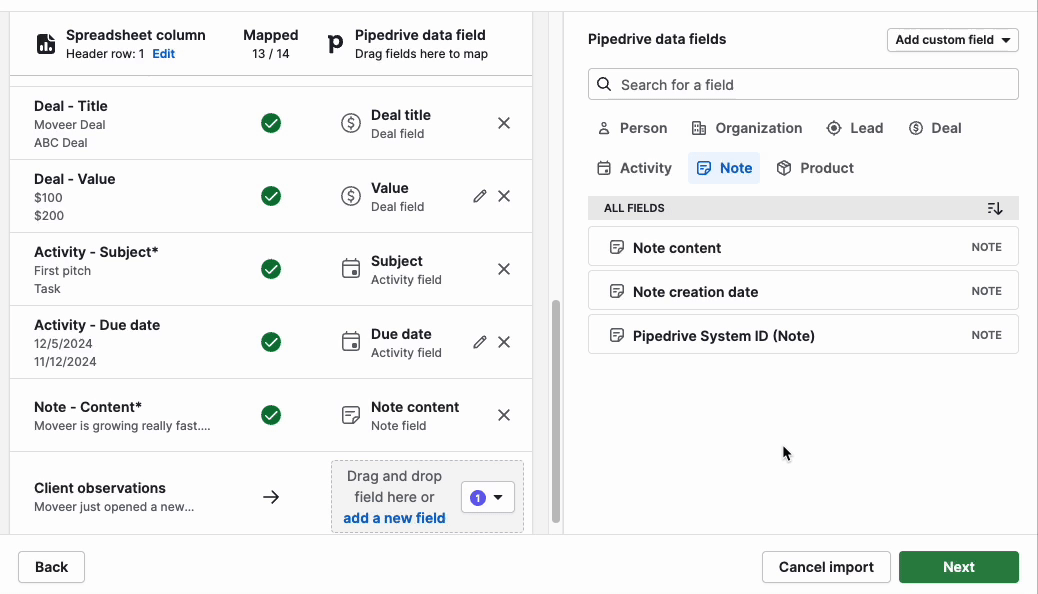This screenshot has width=1038, height=594.
Task: Click the green checkmark for Deal - Title
Action: 271,123
